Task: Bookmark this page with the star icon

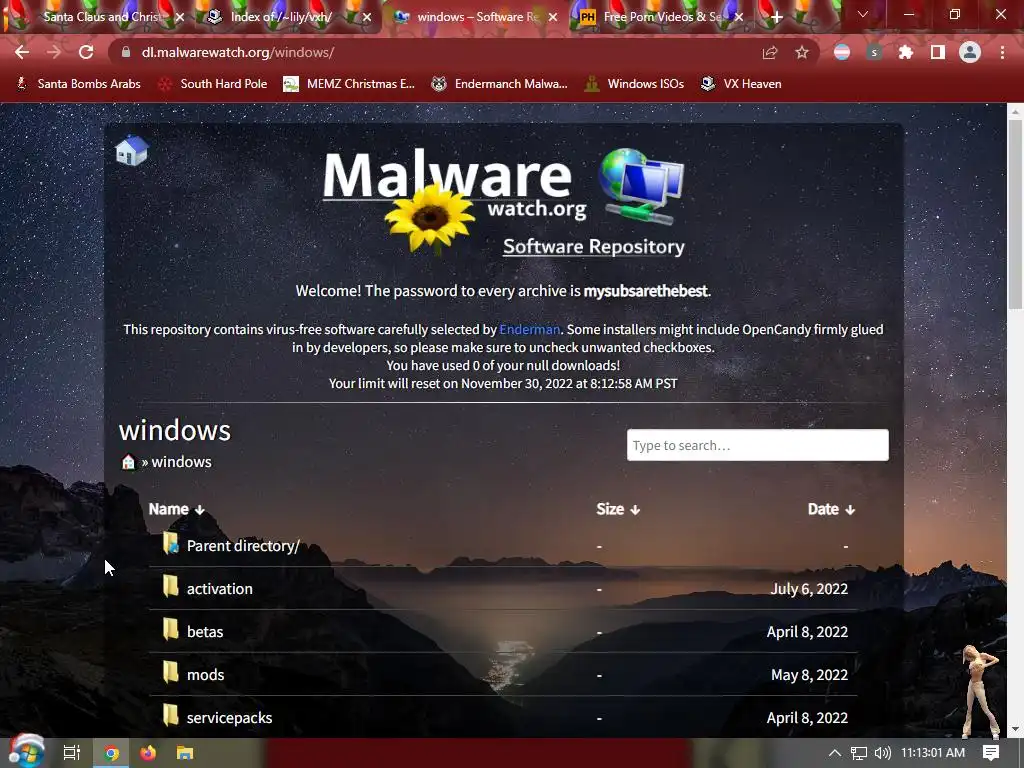Action: pos(802,53)
